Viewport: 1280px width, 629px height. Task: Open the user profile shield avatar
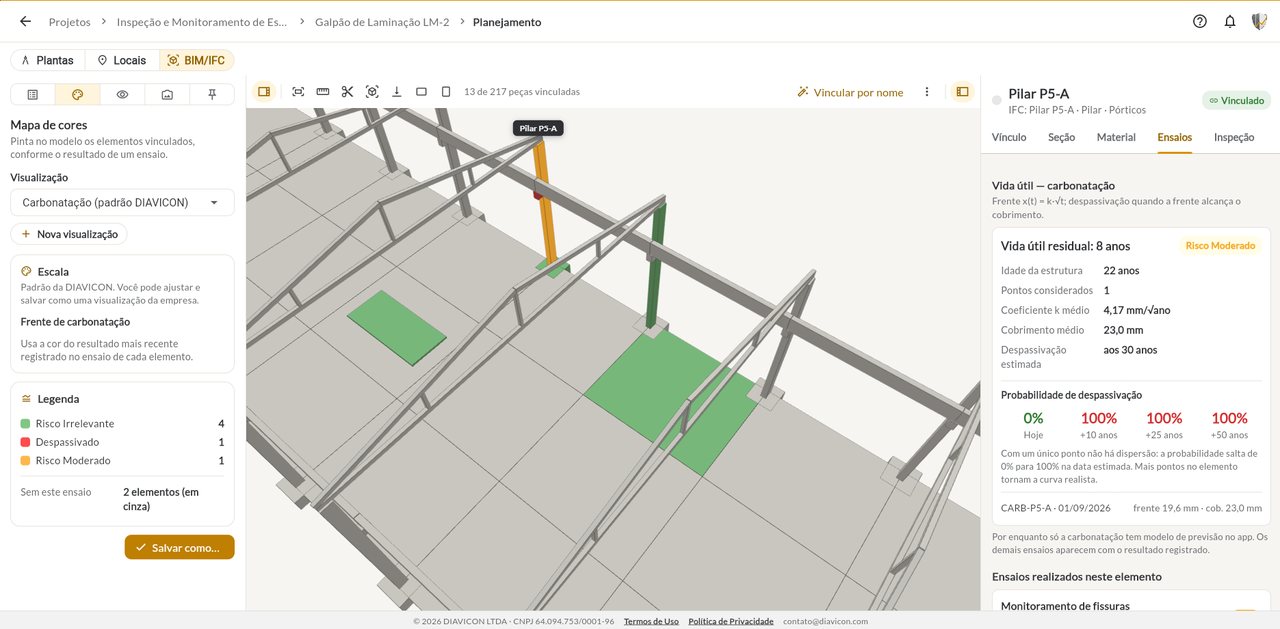click(x=1259, y=21)
